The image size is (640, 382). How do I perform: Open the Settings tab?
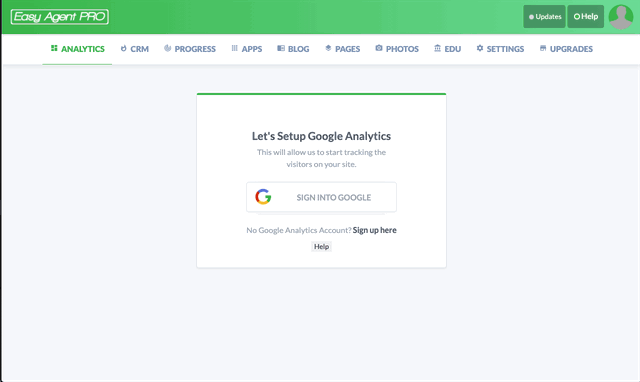(x=500, y=49)
